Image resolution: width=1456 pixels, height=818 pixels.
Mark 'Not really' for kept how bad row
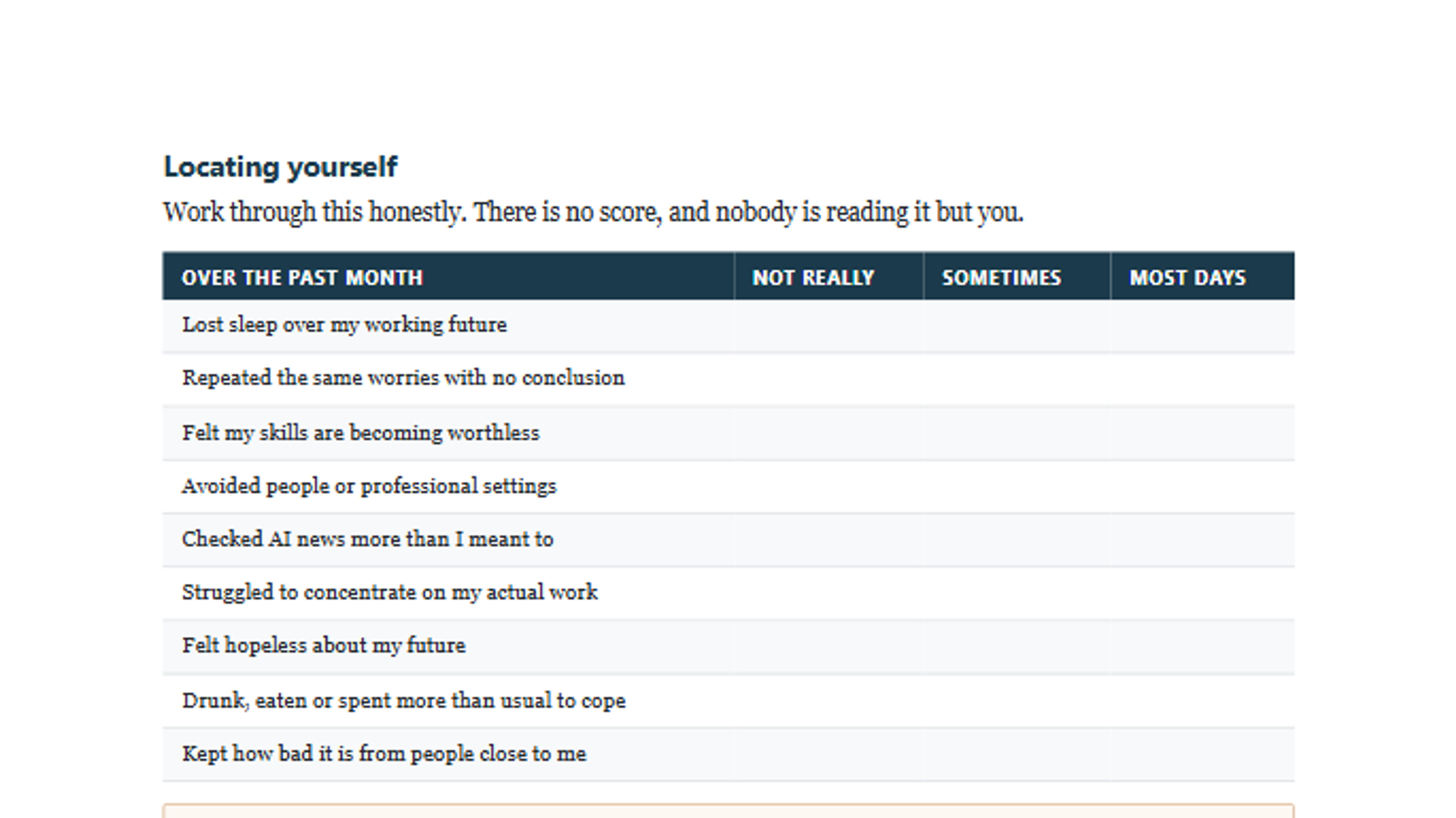tap(829, 754)
